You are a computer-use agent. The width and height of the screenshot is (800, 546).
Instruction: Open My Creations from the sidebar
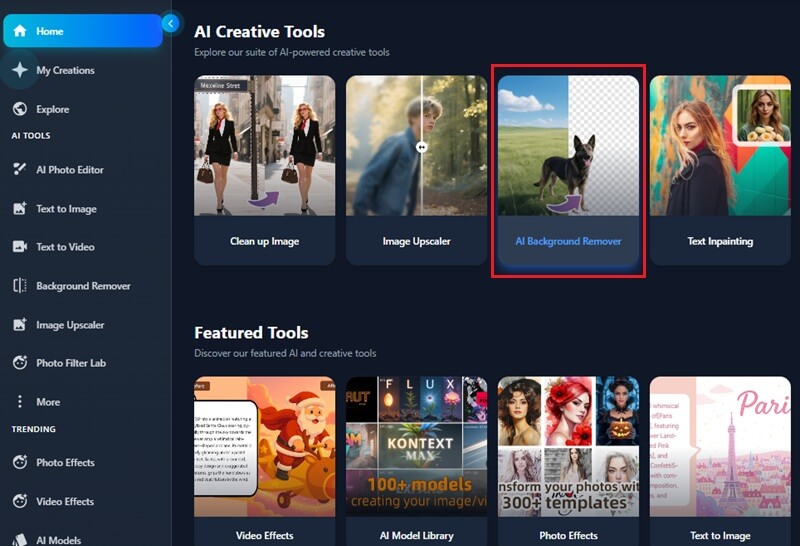click(x=65, y=70)
